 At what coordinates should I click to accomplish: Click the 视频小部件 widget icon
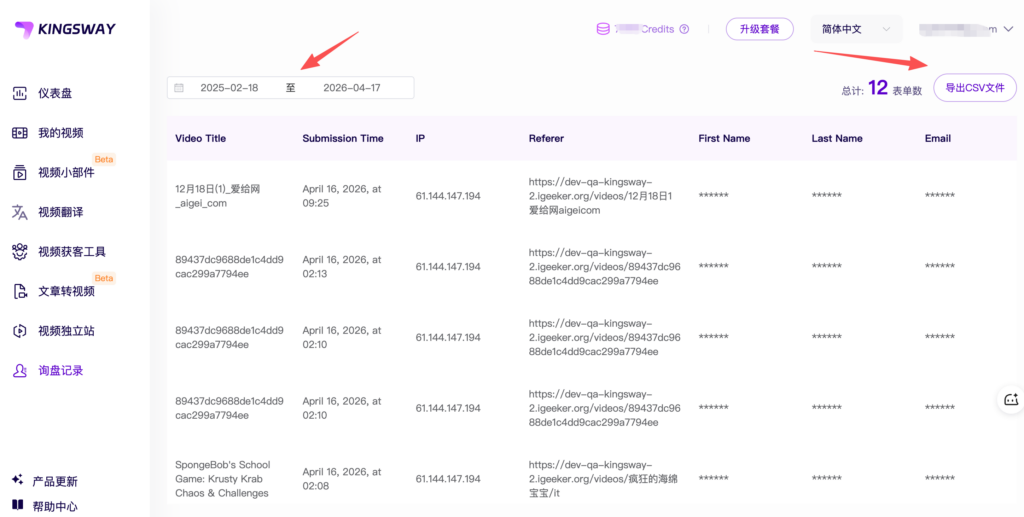19,172
